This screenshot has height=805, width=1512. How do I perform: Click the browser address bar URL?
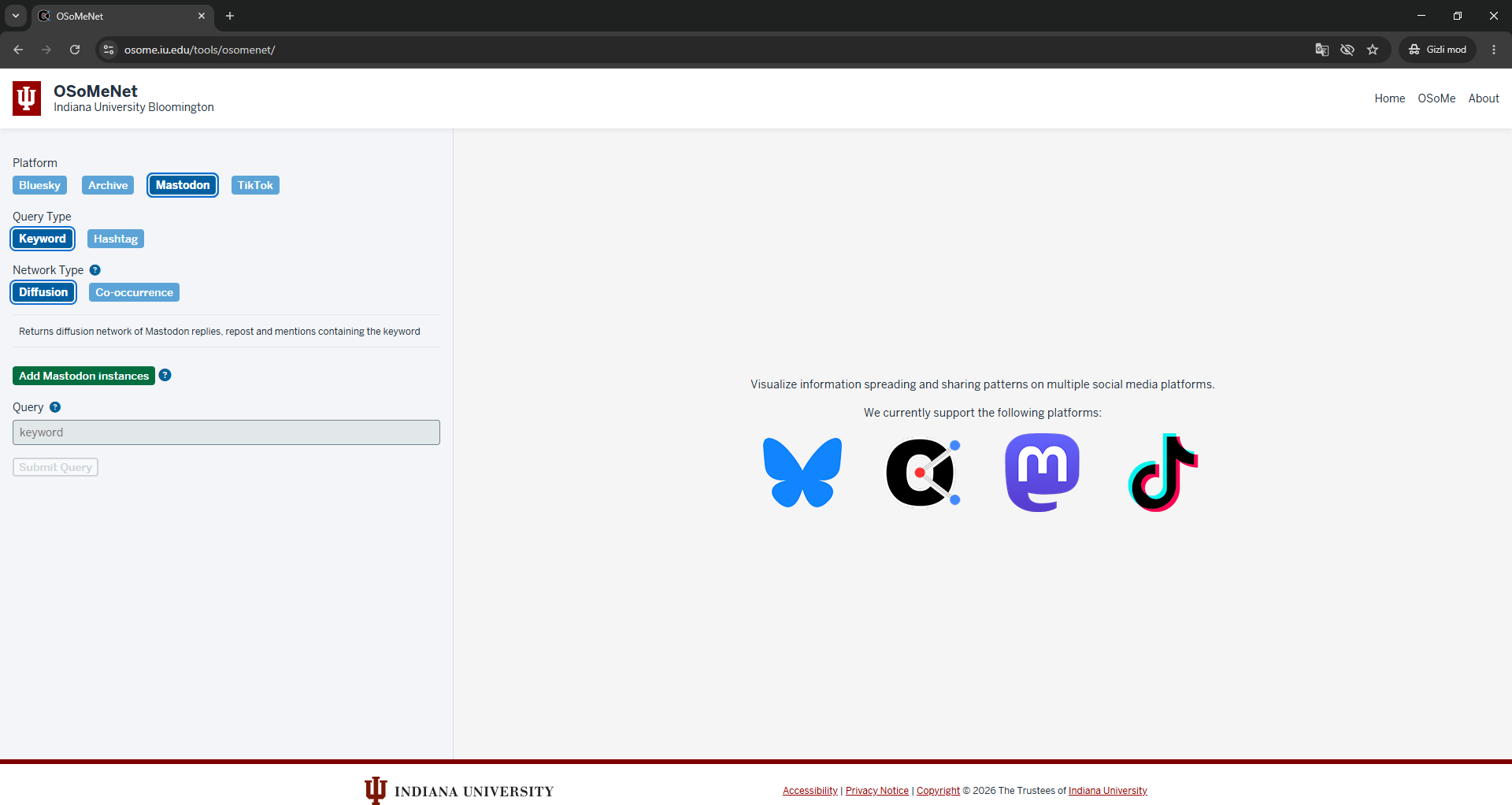point(199,50)
